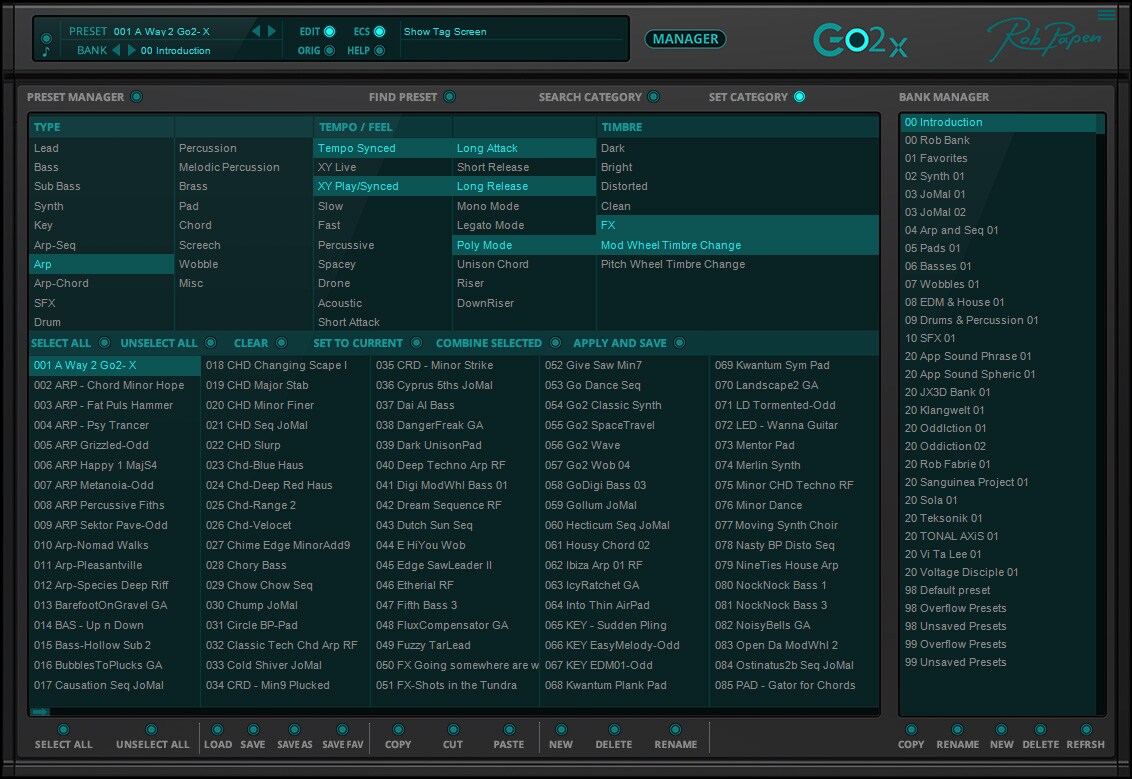1132x779 pixels.
Task: Switch to the FIND PRESET view
Action: (450, 97)
